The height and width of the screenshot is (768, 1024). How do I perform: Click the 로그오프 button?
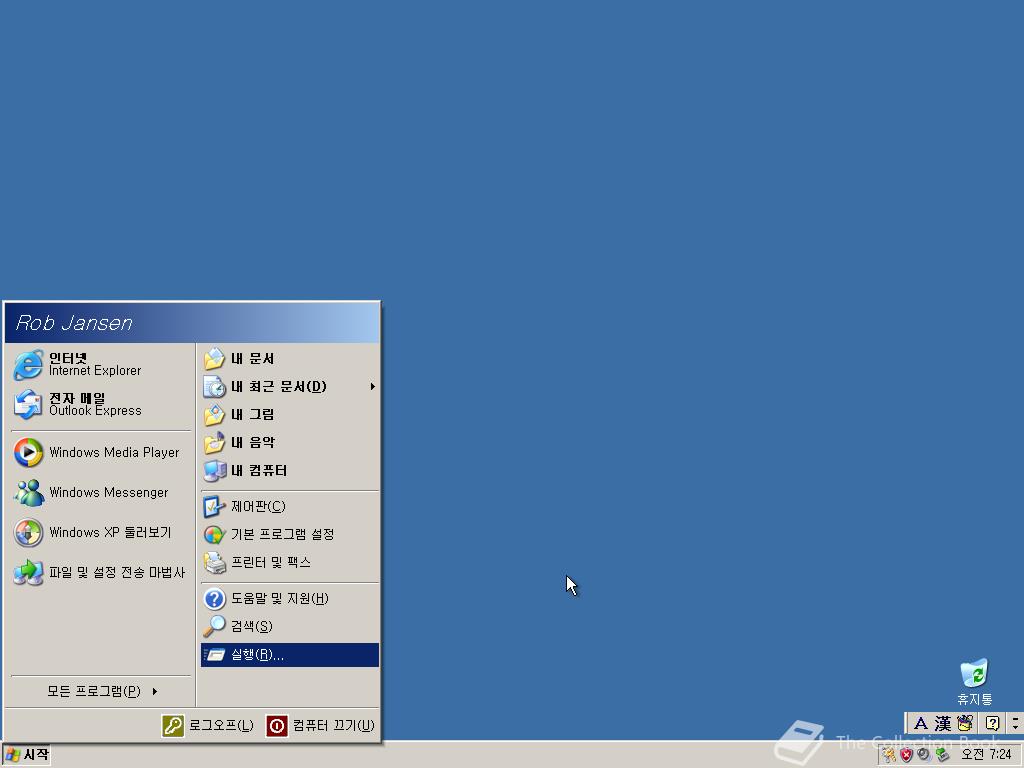click(x=208, y=726)
